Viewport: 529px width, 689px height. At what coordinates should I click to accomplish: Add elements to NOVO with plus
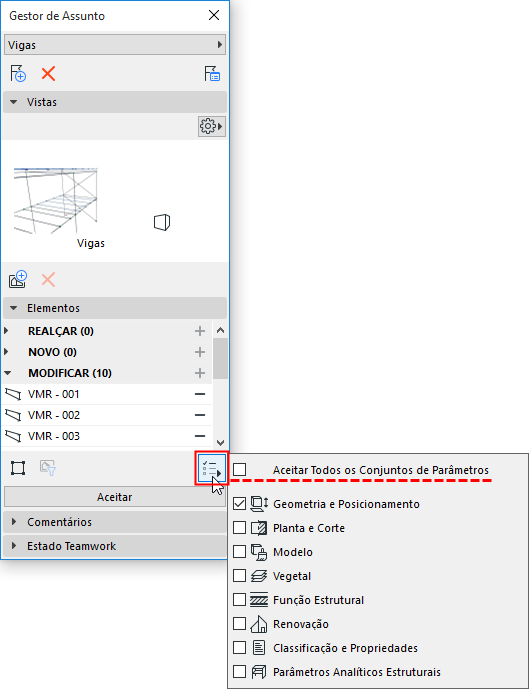click(x=200, y=352)
